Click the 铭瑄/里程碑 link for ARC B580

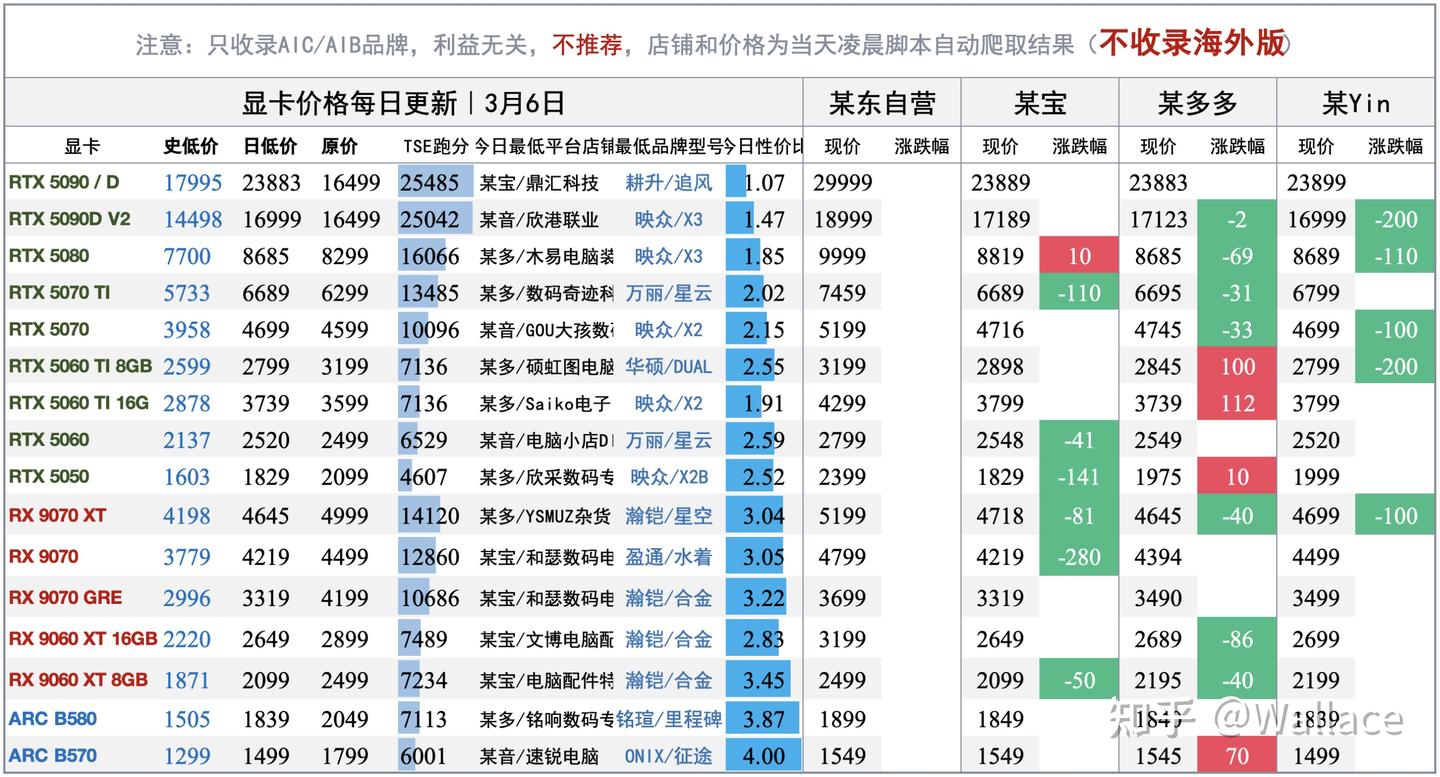click(x=670, y=719)
